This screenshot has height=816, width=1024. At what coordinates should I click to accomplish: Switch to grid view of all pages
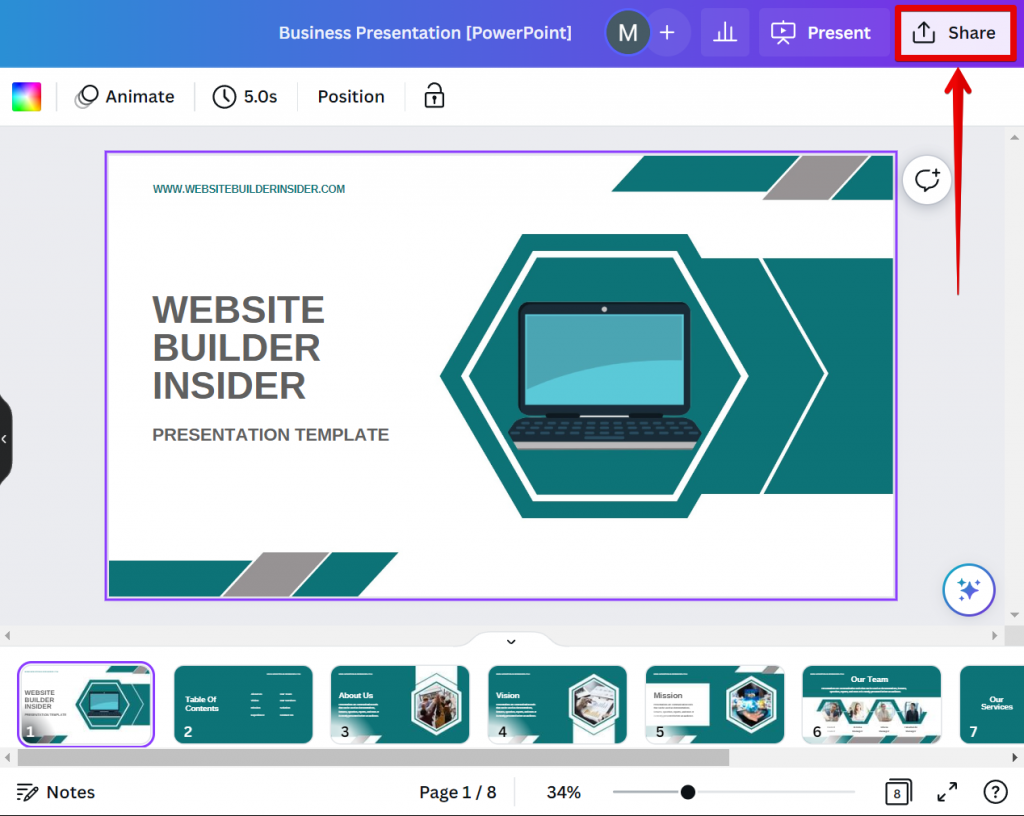897,791
